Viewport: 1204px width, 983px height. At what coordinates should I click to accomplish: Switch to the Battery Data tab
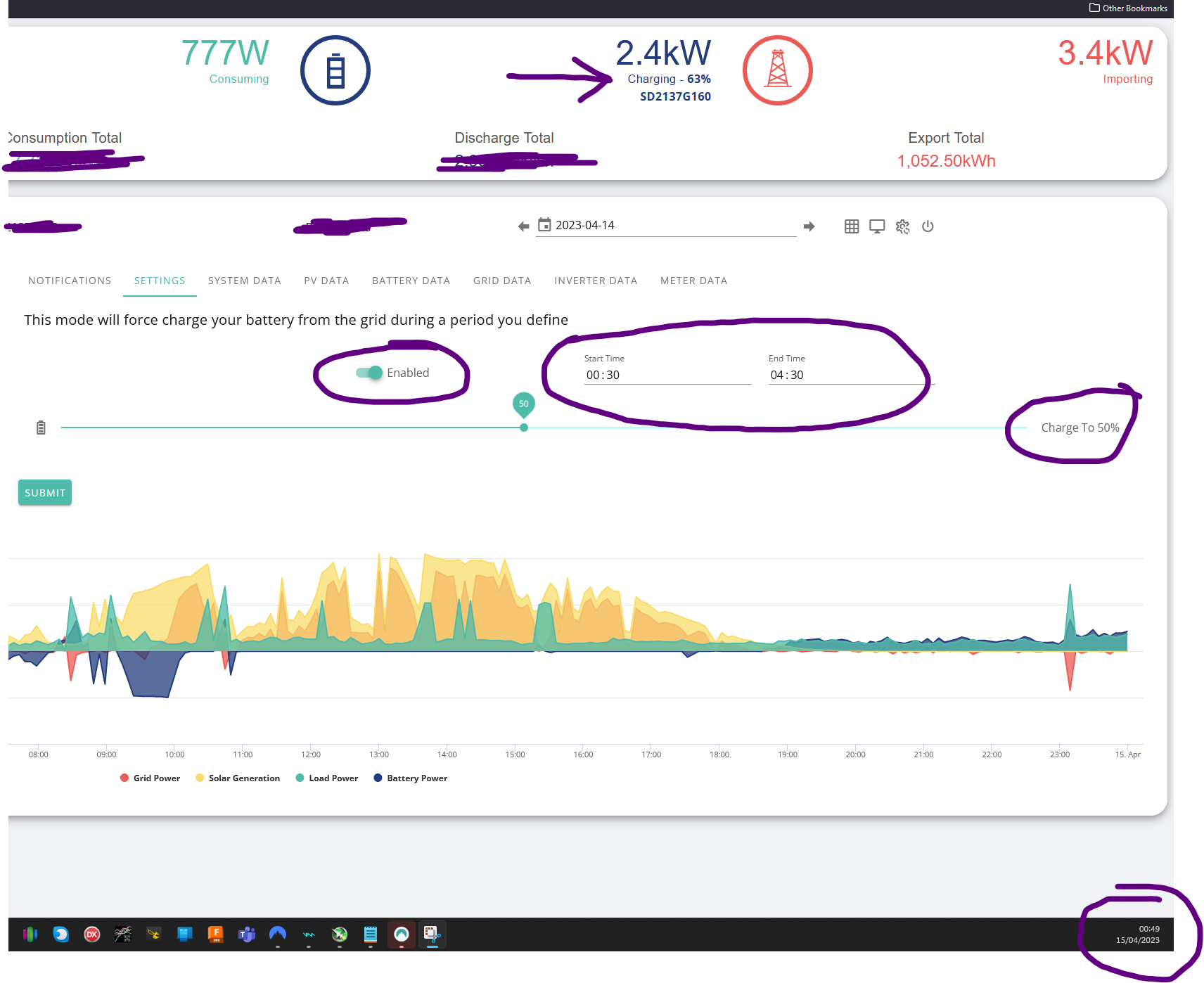click(x=411, y=281)
